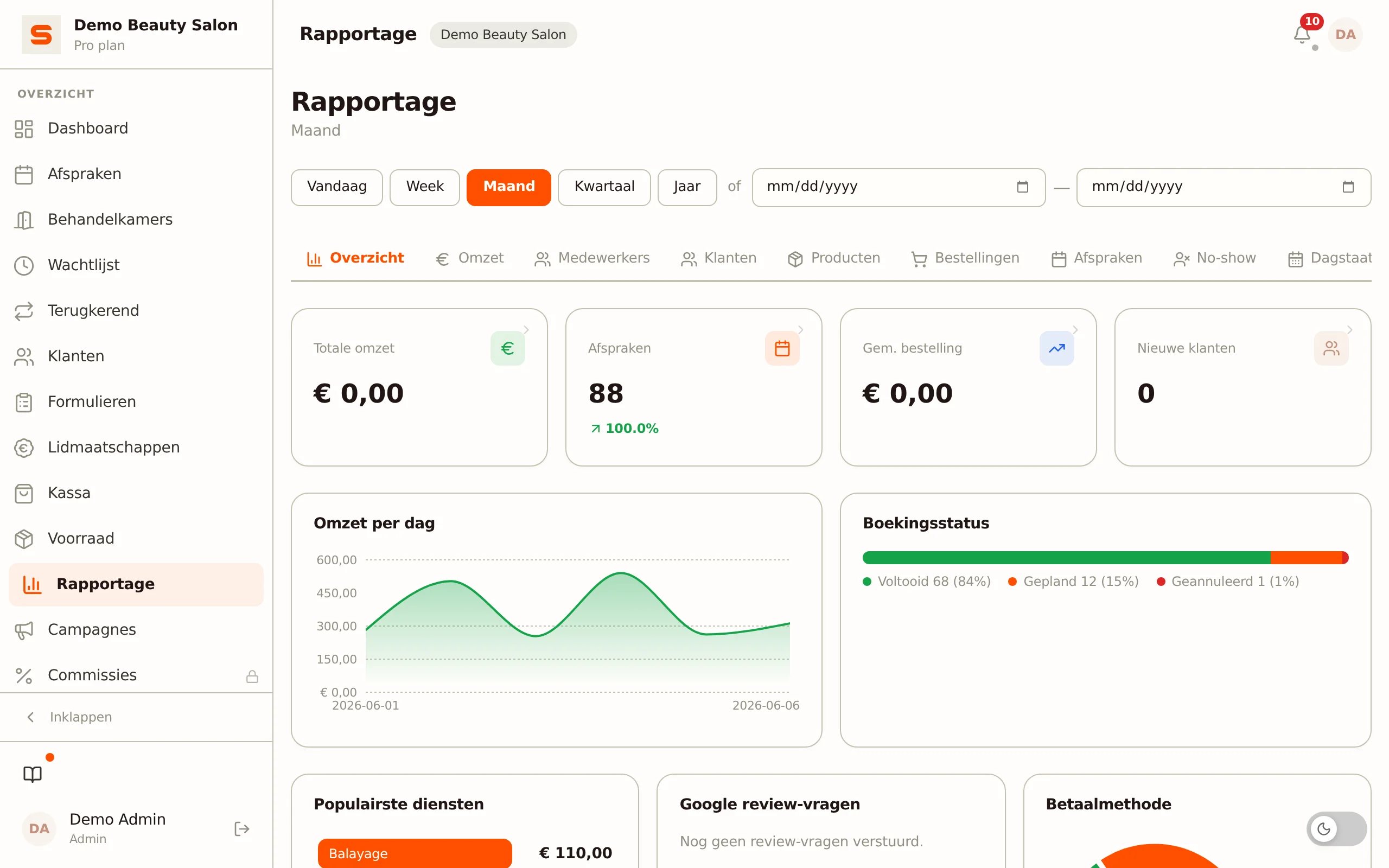The height and width of the screenshot is (868, 1389).
Task: Click the start date input field
Action: click(899, 187)
